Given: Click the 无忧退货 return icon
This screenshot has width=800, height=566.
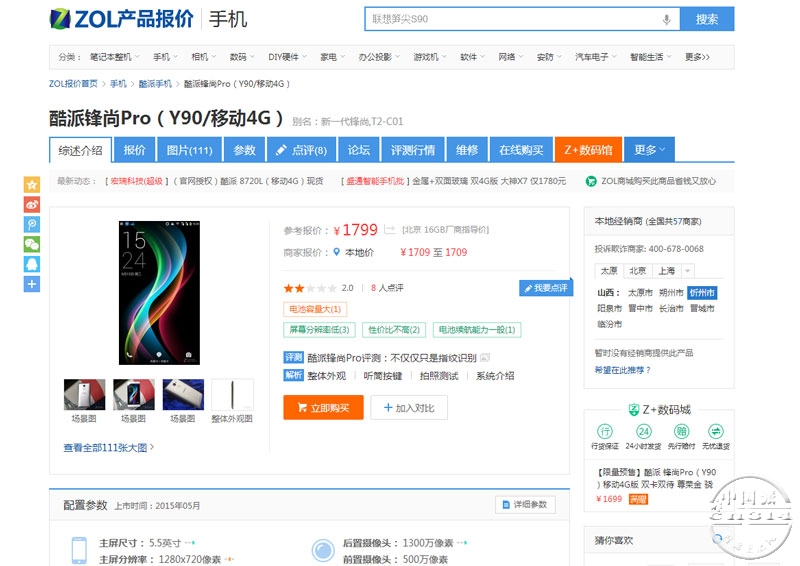Looking at the screenshot, I should [715, 431].
